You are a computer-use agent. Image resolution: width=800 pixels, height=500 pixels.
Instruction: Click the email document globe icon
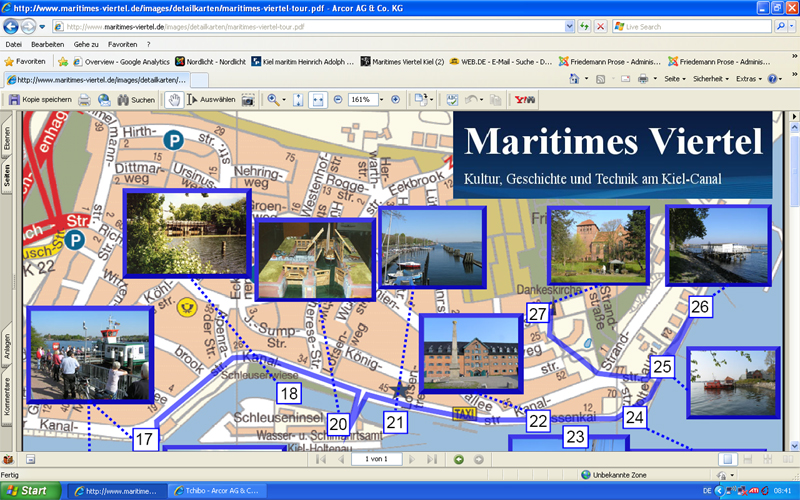click(104, 100)
